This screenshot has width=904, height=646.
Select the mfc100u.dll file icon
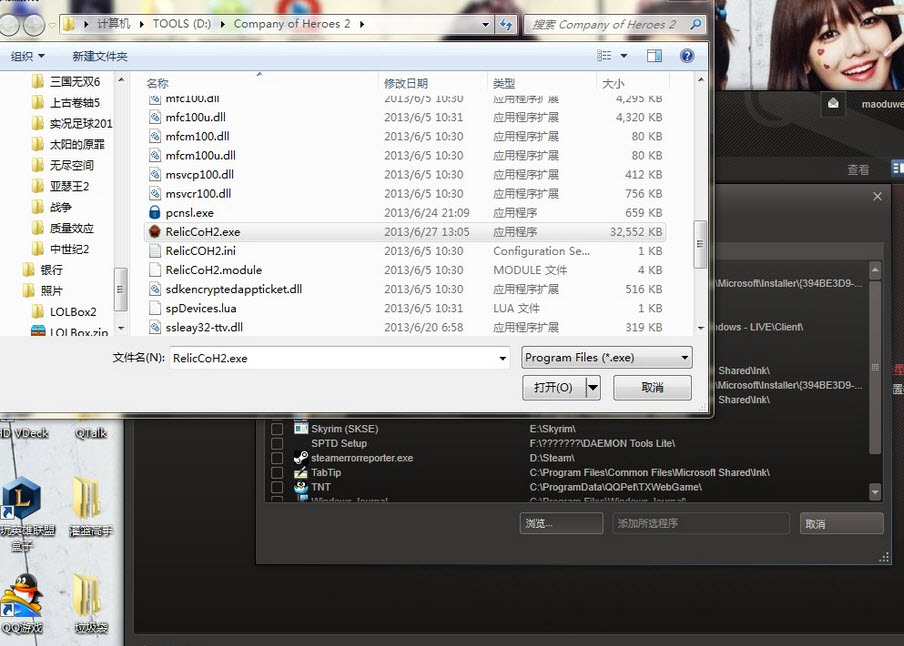pyautogui.click(x=155, y=117)
